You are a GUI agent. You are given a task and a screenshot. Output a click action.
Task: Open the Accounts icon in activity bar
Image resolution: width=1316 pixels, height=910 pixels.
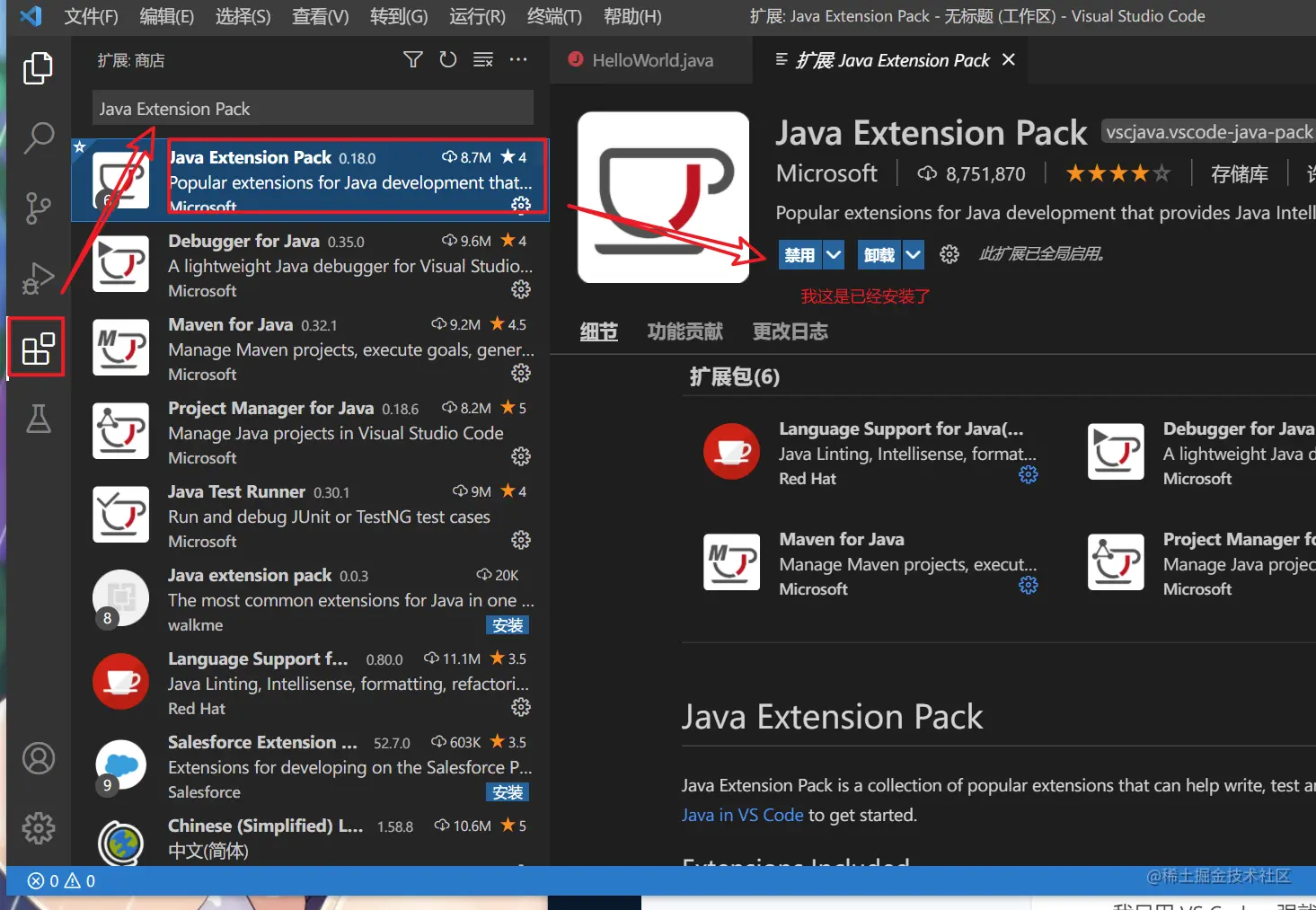point(38,758)
